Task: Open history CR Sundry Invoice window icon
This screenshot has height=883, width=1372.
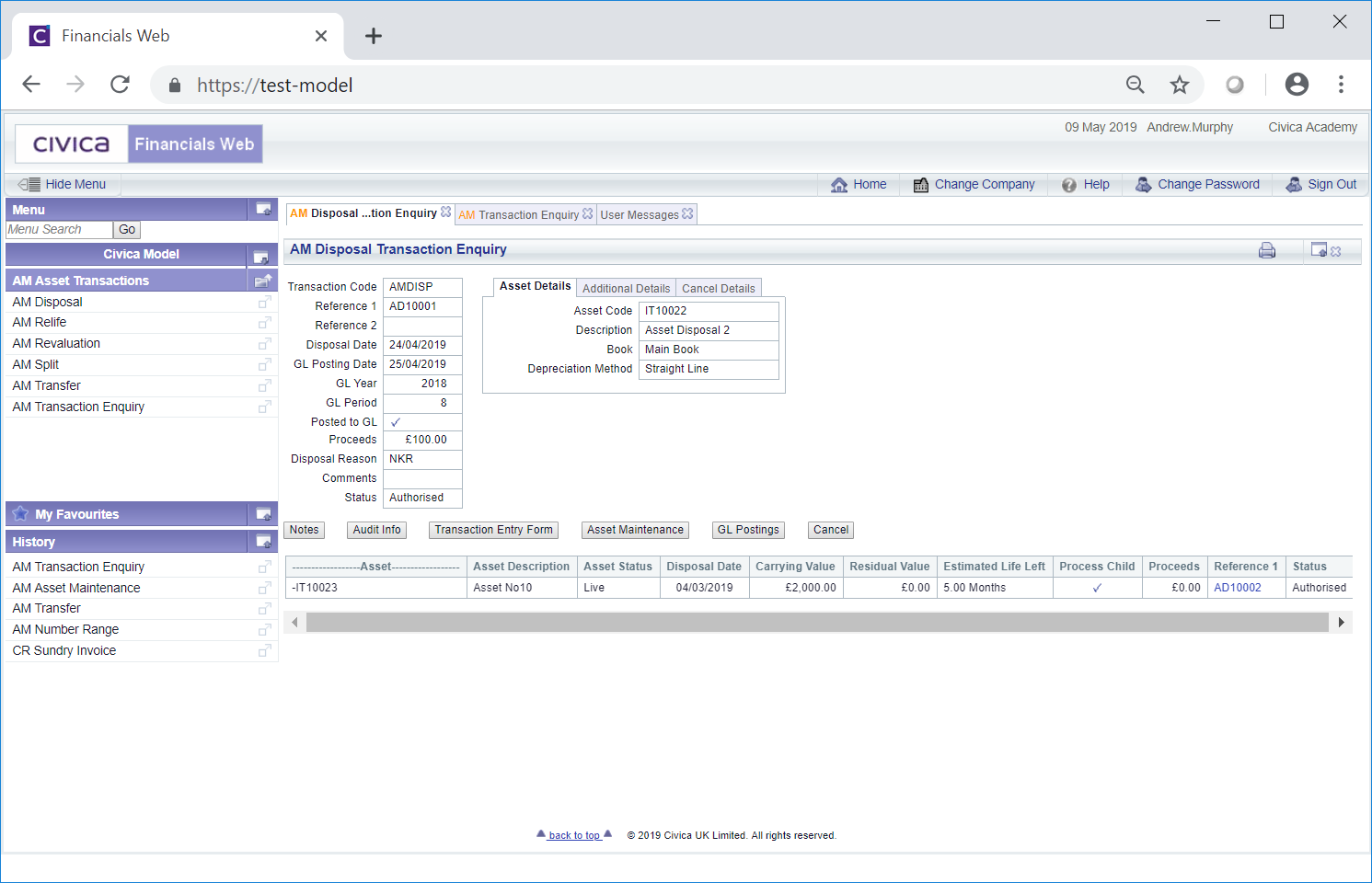Action: click(265, 651)
